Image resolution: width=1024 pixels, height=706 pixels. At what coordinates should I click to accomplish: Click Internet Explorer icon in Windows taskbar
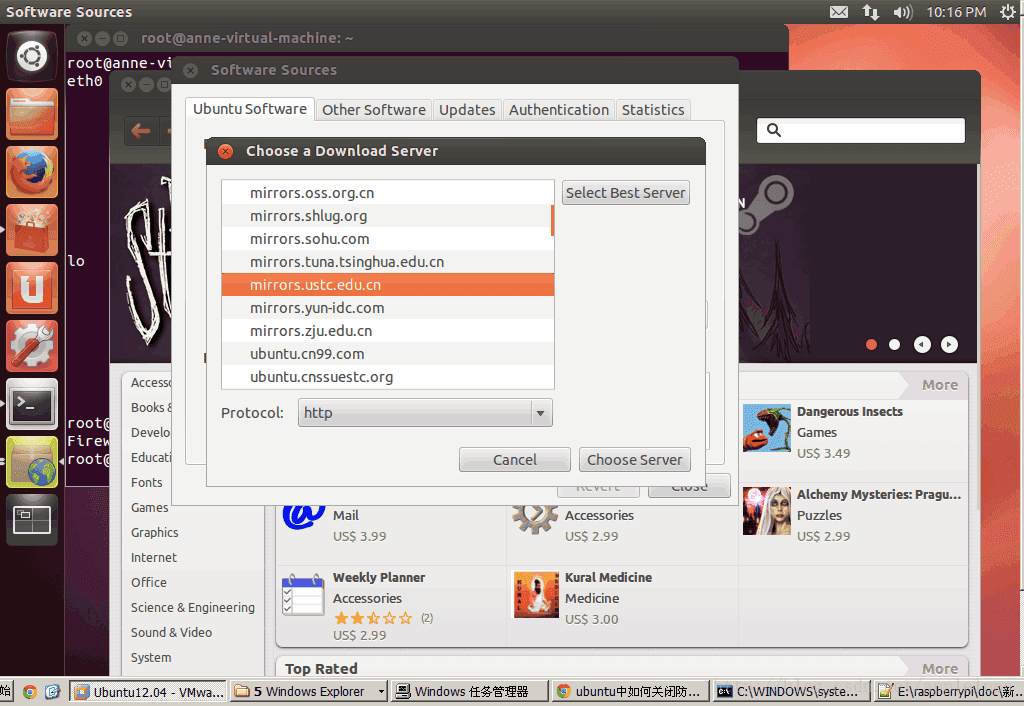tap(52, 692)
